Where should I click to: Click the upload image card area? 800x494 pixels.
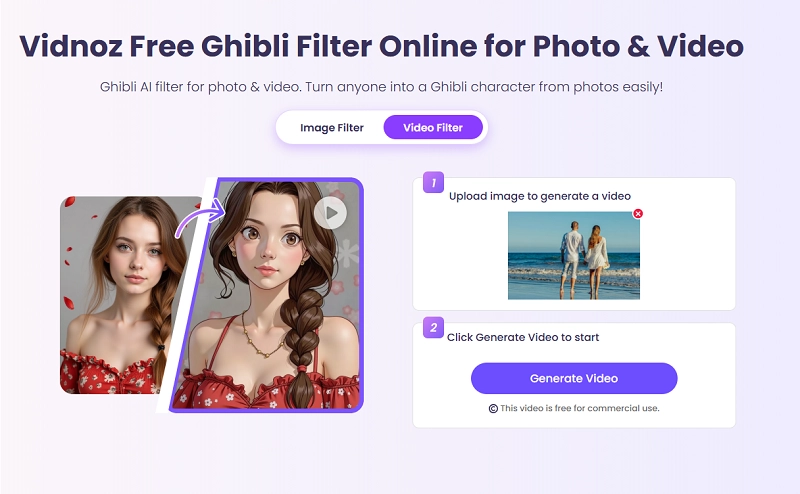click(574, 244)
